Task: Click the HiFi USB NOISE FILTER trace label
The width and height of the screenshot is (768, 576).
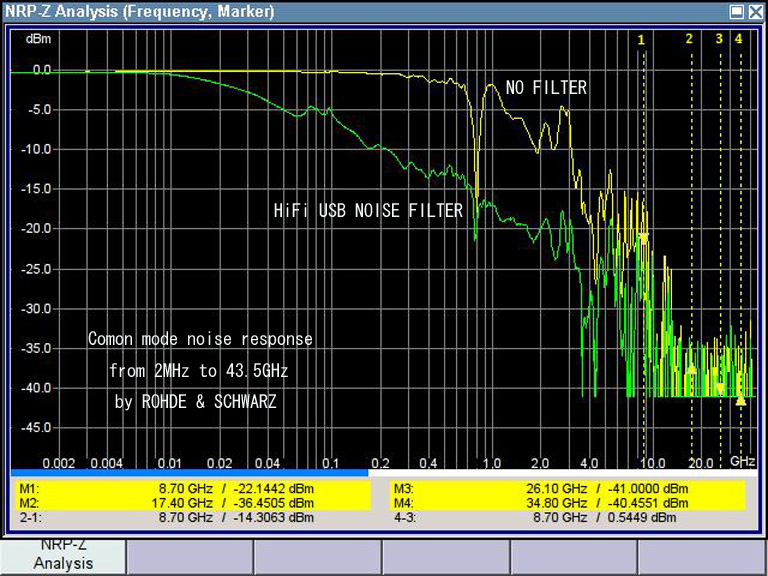Action: [x=368, y=211]
